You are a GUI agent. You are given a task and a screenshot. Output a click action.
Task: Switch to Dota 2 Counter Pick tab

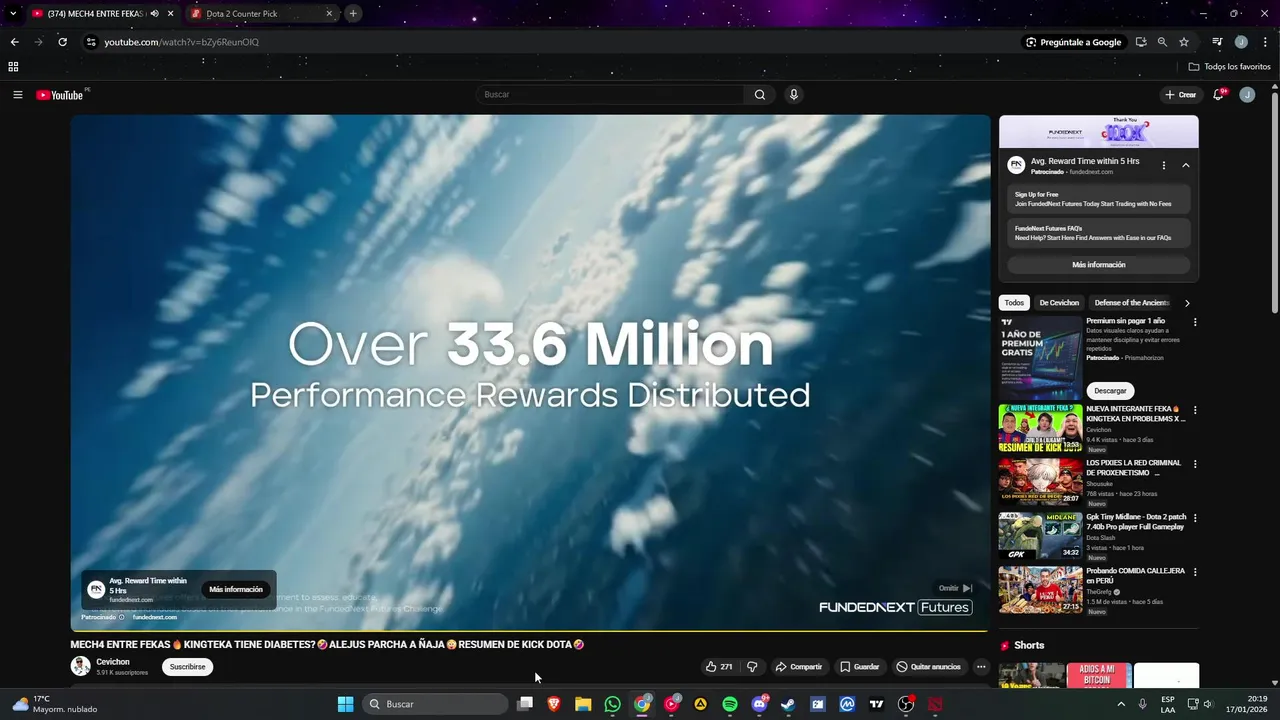[x=260, y=14]
